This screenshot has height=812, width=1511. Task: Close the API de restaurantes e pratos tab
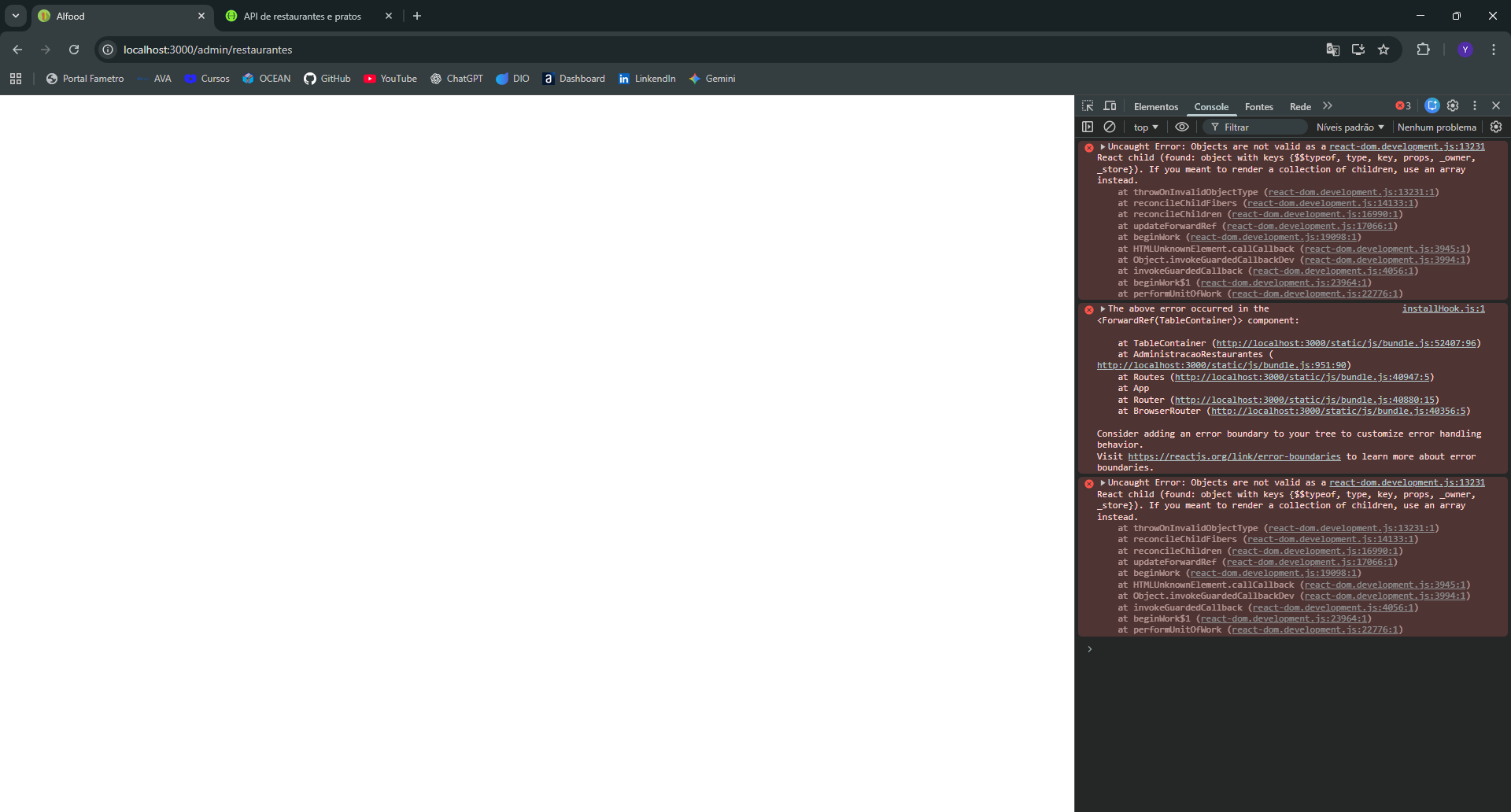[x=389, y=16]
